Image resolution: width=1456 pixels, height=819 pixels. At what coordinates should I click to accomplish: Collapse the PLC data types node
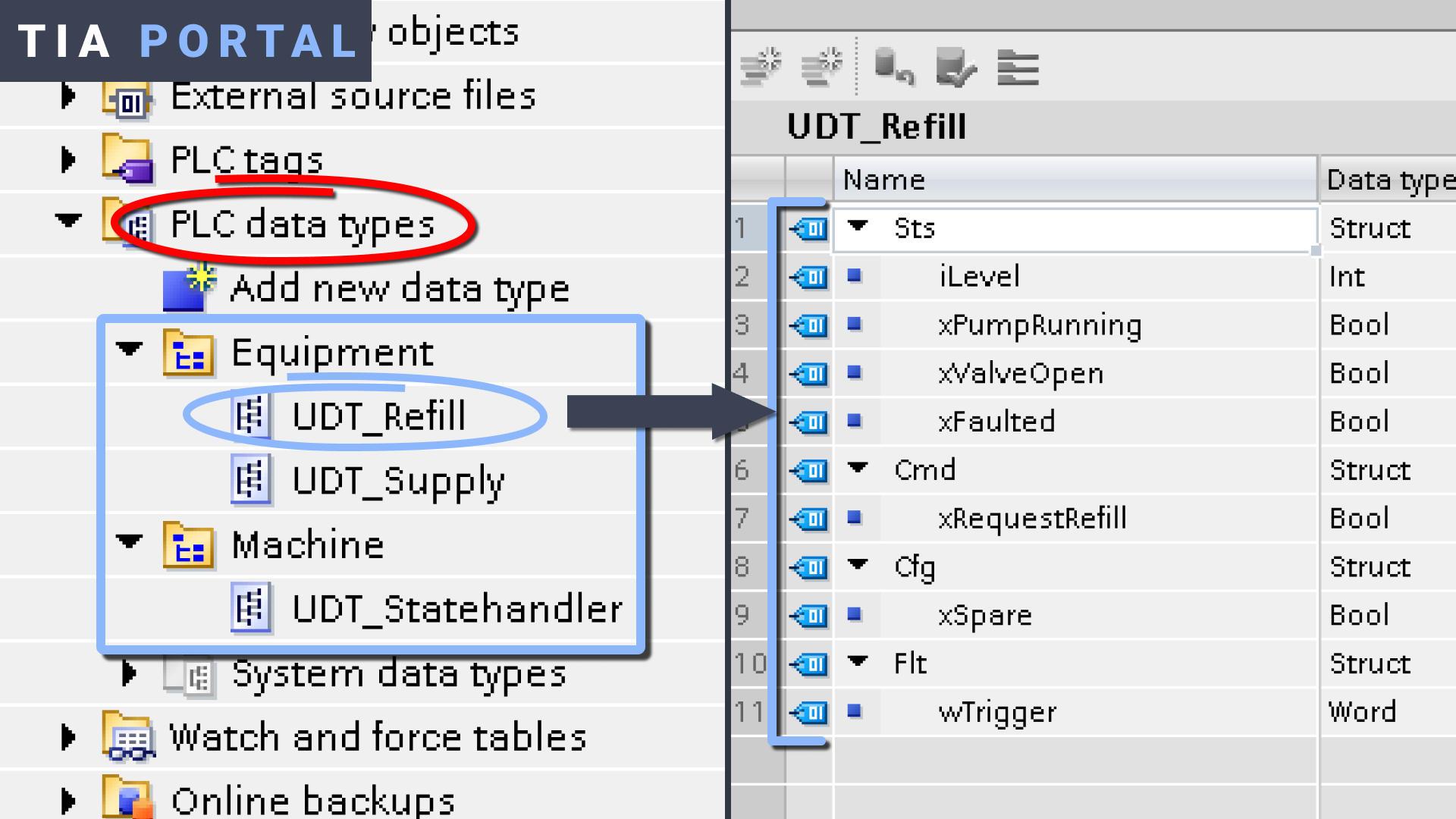click(68, 221)
